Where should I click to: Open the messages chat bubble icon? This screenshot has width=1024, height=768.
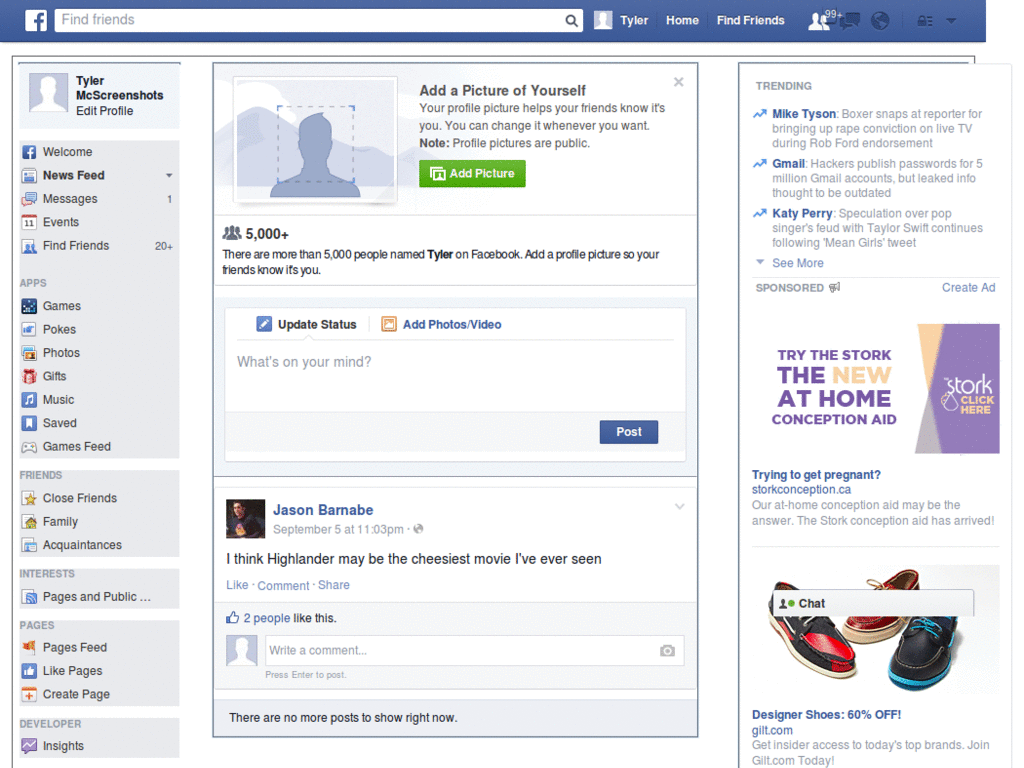click(x=849, y=21)
